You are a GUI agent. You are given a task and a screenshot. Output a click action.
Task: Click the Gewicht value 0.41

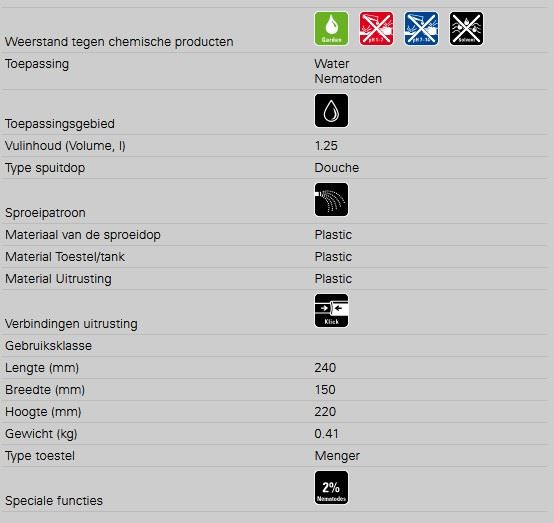[326, 434]
